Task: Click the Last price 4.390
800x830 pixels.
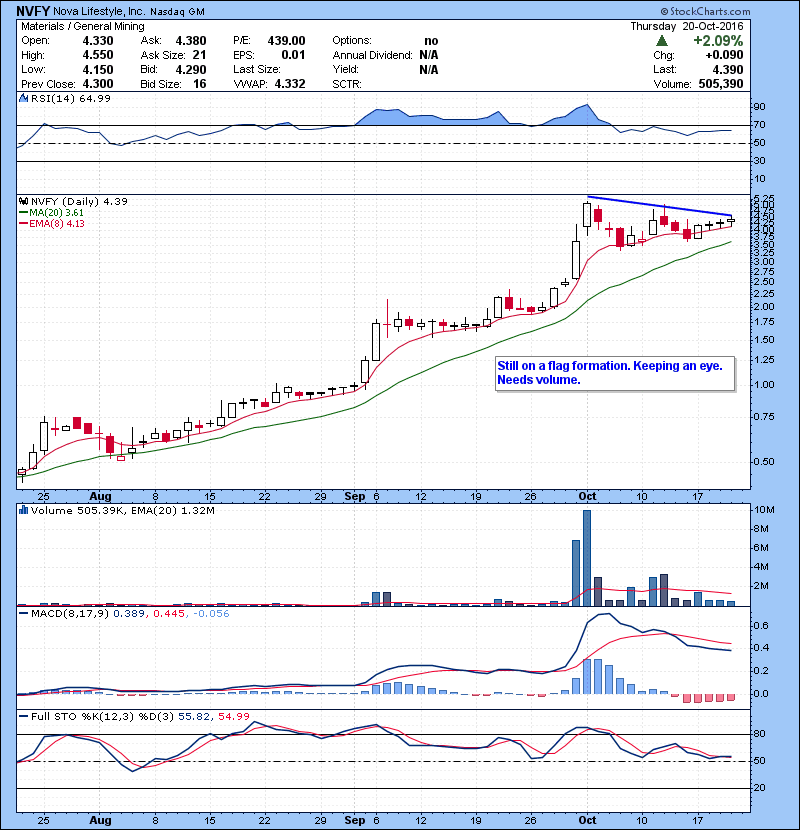Action: click(x=728, y=69)
